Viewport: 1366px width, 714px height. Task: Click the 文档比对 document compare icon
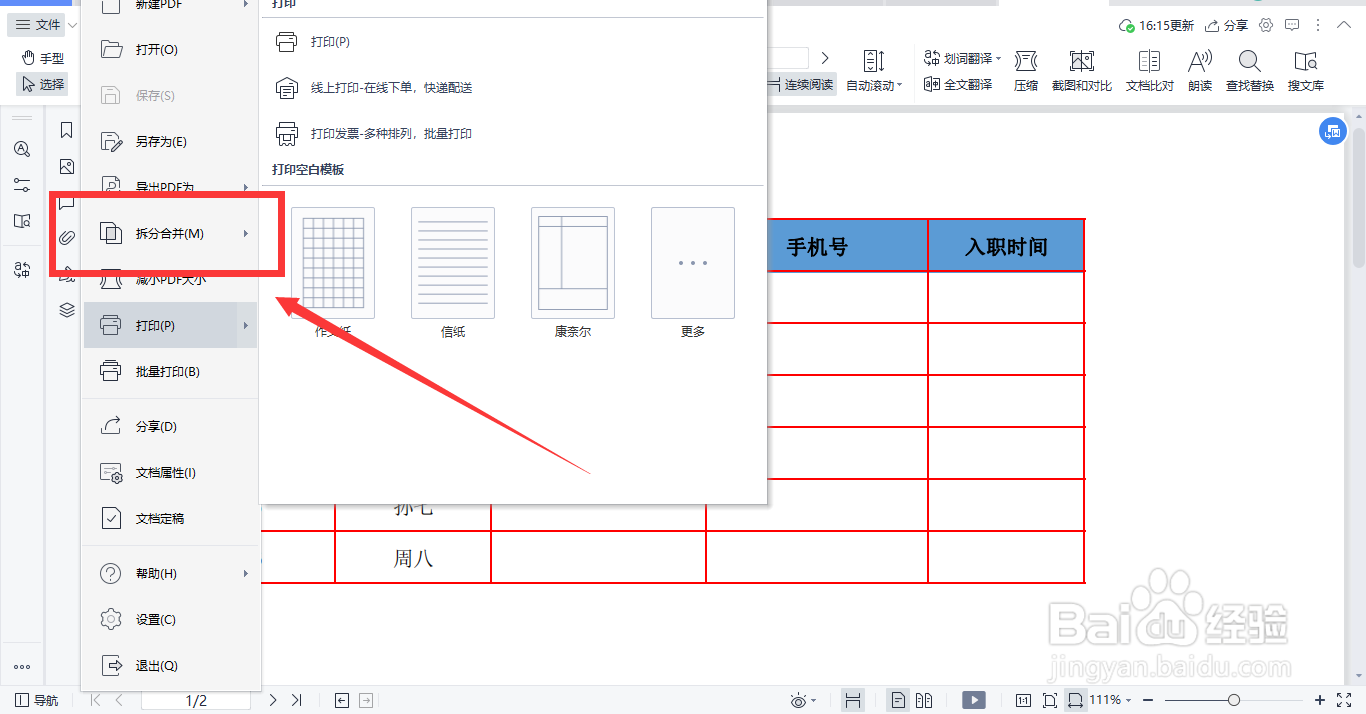(x=1150, y=61)
